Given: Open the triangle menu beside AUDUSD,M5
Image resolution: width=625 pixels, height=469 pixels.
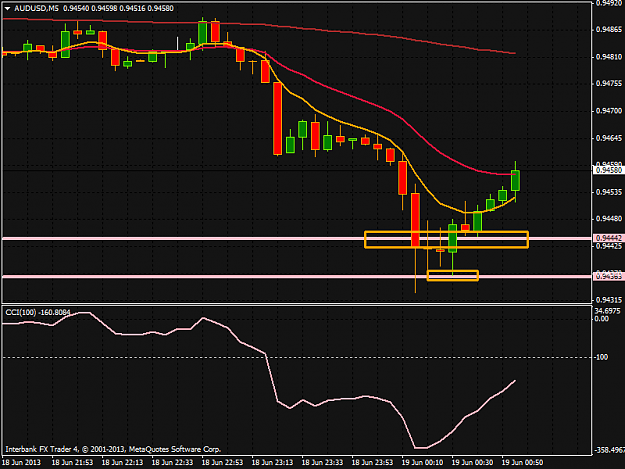Looking at the screenshot, I should [x=8, y=8].
